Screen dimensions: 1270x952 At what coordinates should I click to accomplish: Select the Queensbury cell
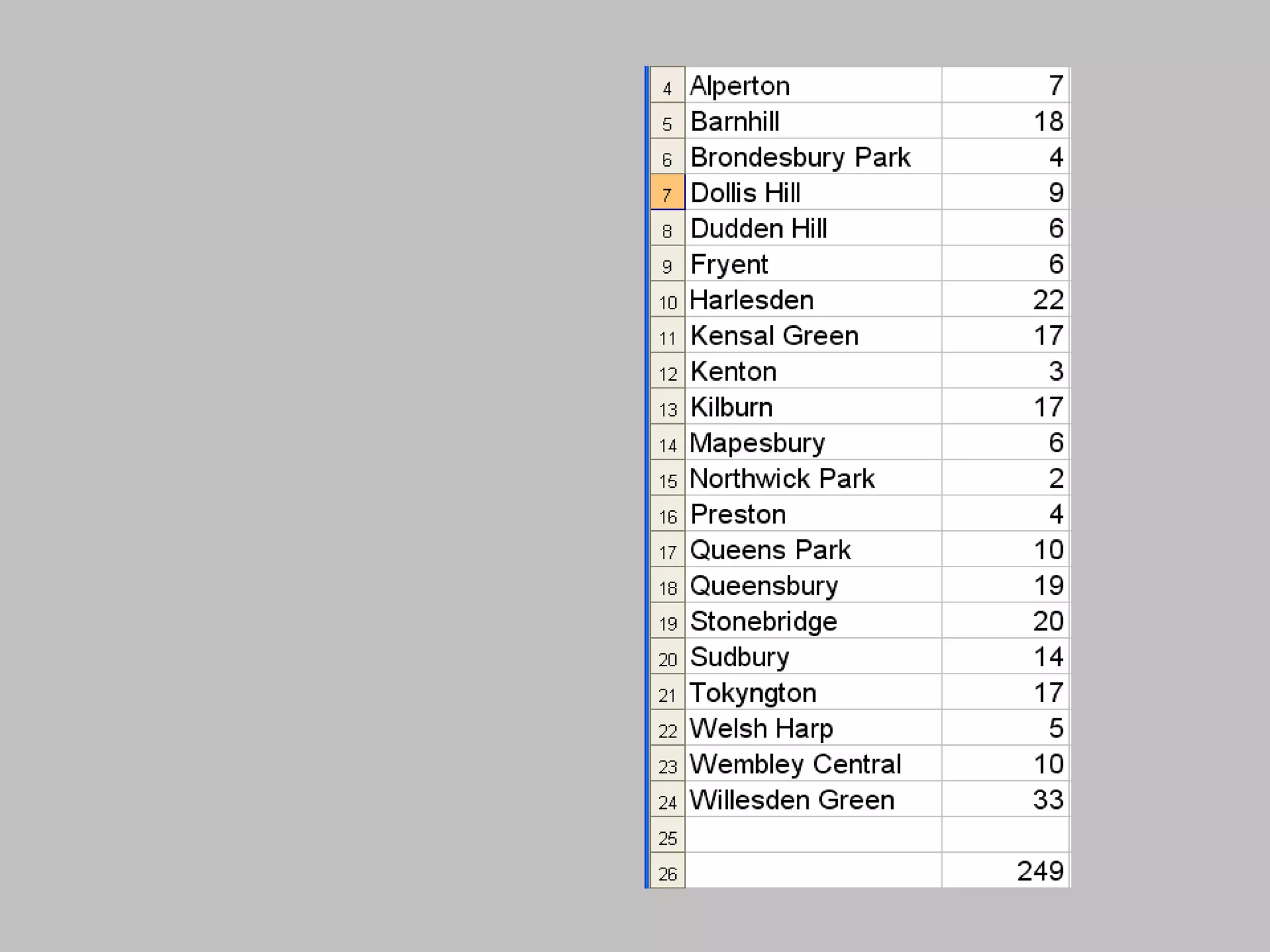tap(812, 586)
